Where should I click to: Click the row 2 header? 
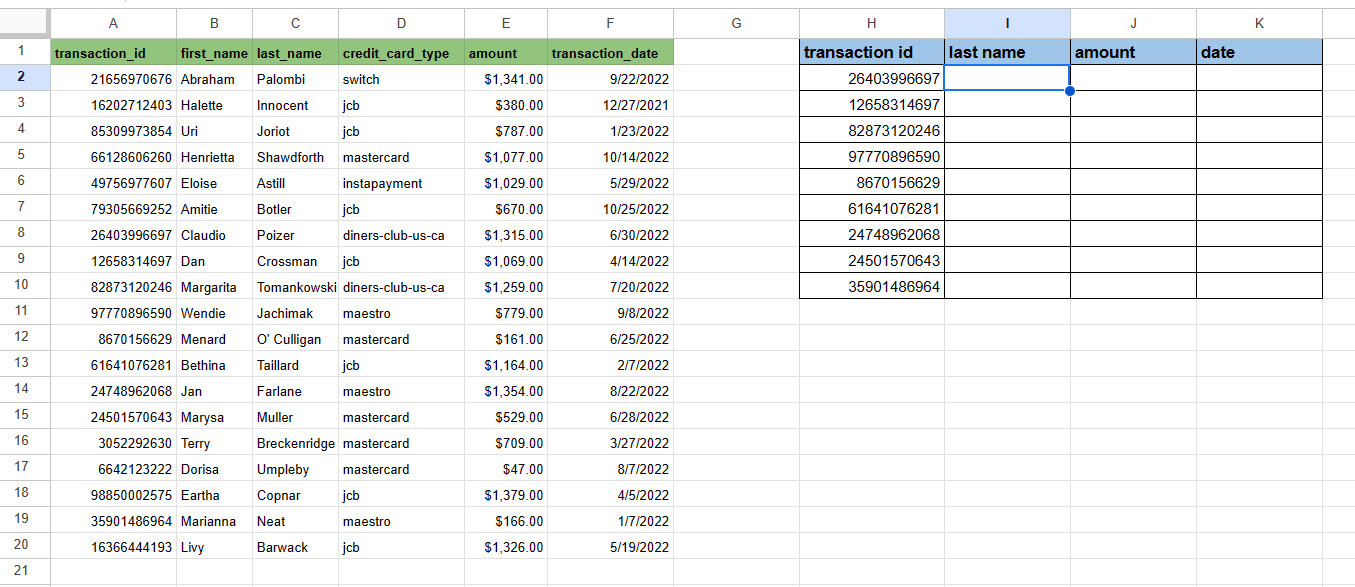click(x=21, y=78)
